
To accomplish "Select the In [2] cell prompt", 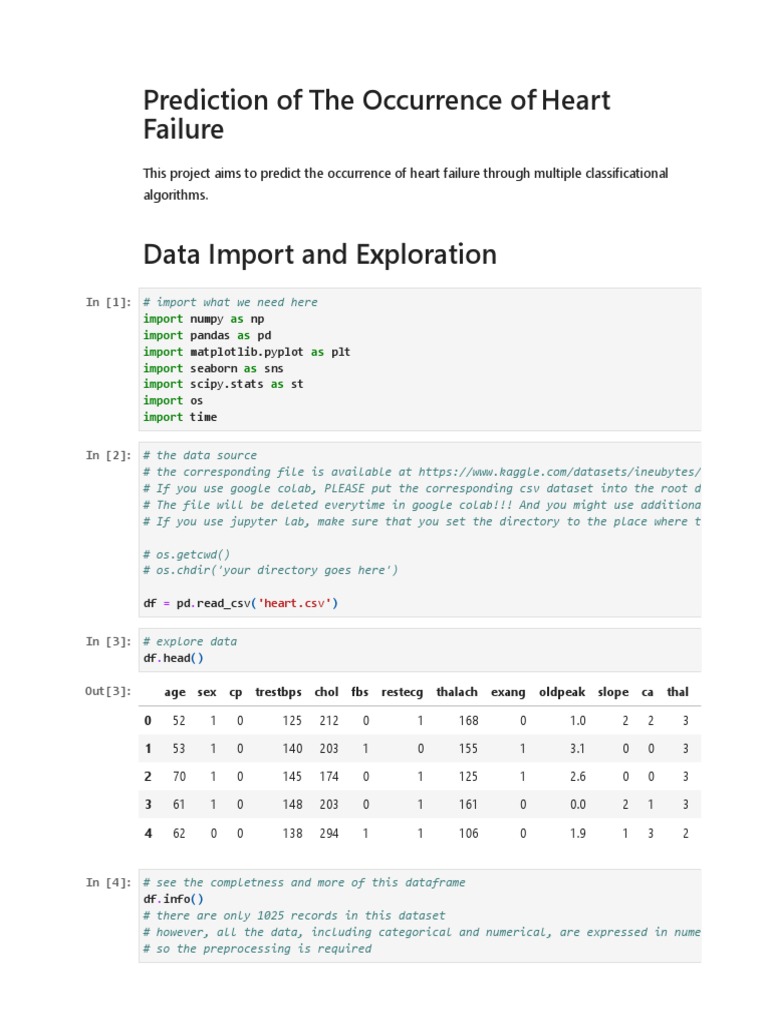I will pos(108,456).
